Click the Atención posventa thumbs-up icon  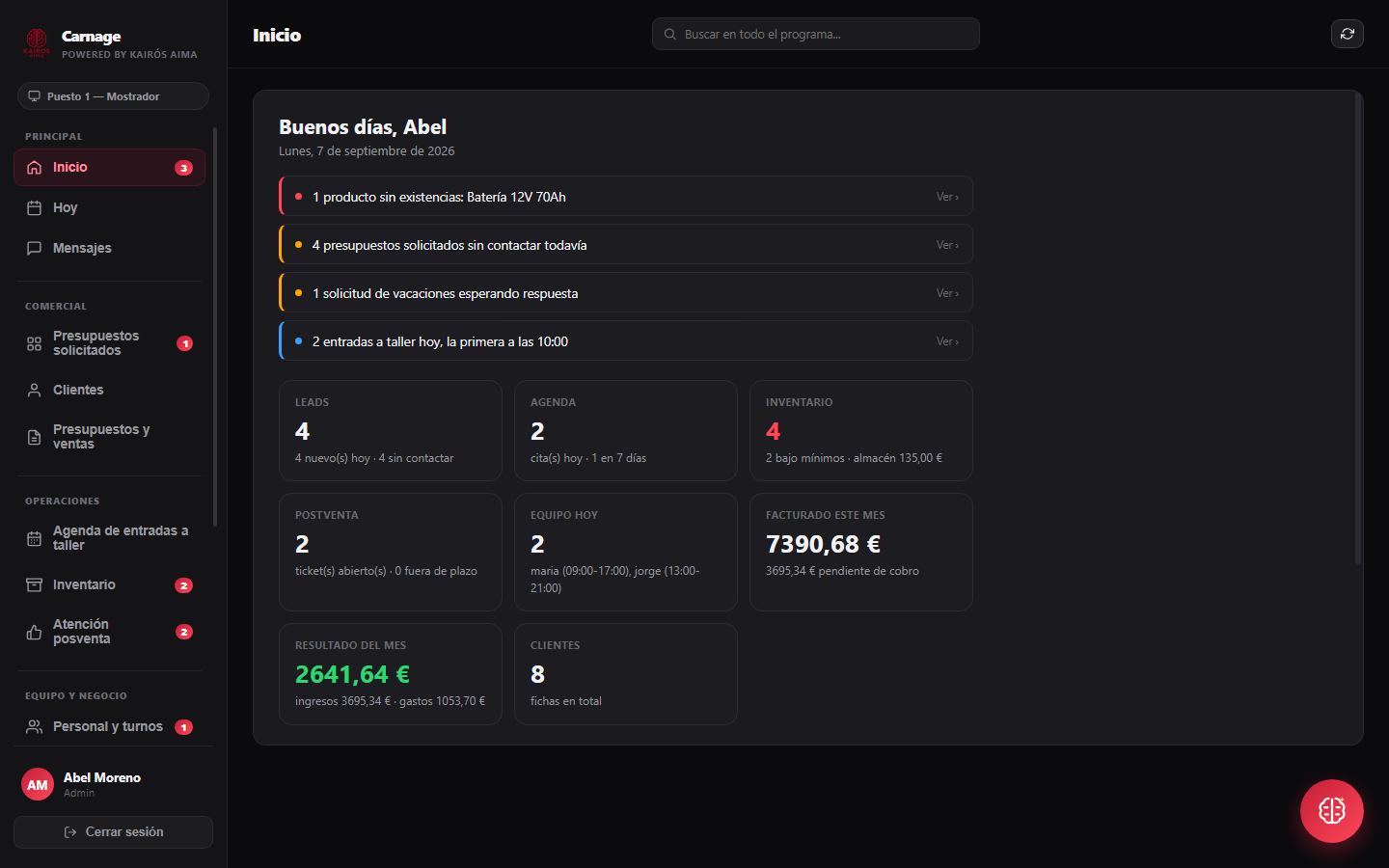tap(35, 632)
